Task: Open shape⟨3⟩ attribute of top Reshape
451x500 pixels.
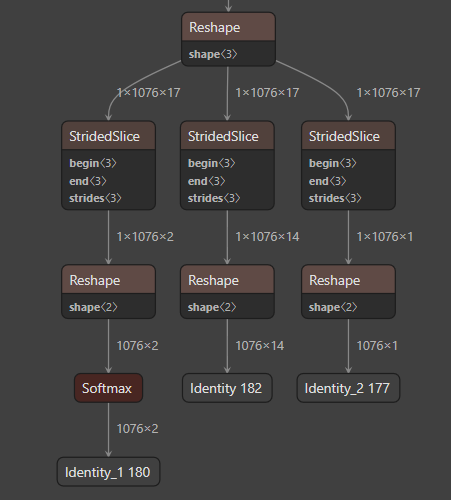Action: pyautogui.click(x=213, y=54)
